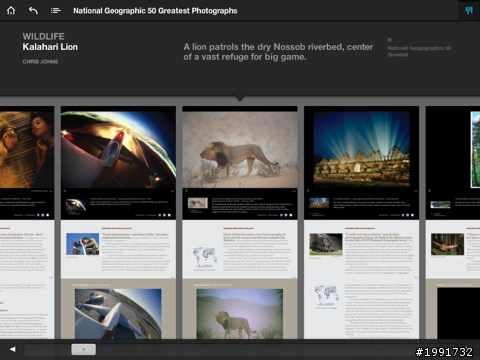Open the fisheye aircraft photo page
This screenshot has width=480, height=360.
118,150
